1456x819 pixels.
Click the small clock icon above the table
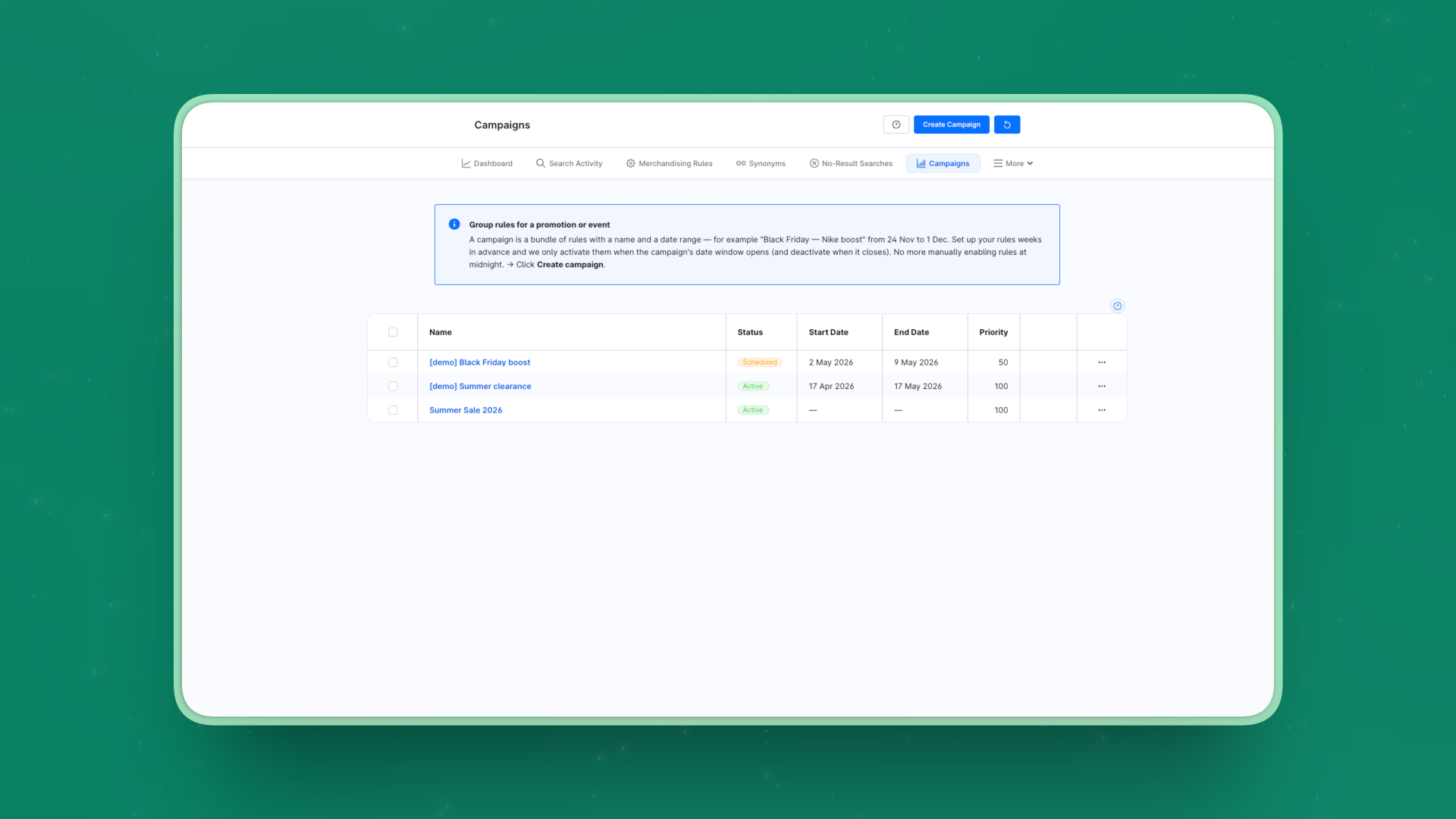click(1117, 306)
